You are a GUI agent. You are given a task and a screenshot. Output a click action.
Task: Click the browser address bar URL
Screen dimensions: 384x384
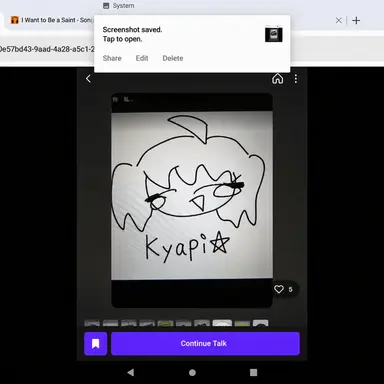coord(47,49)
